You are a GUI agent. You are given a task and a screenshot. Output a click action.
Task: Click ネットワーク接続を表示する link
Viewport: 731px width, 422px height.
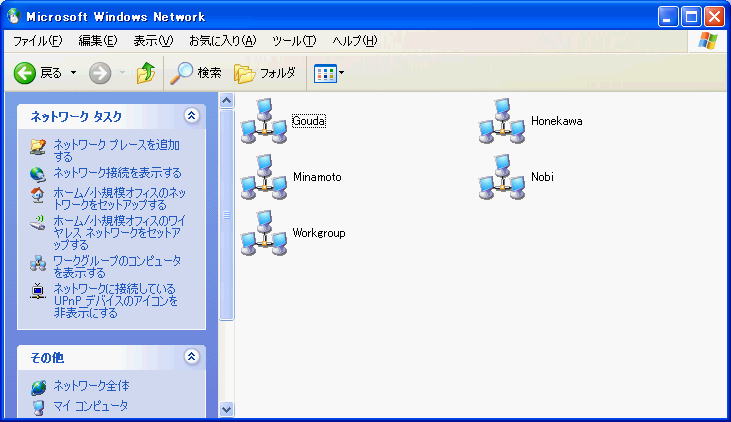[117, 173]
